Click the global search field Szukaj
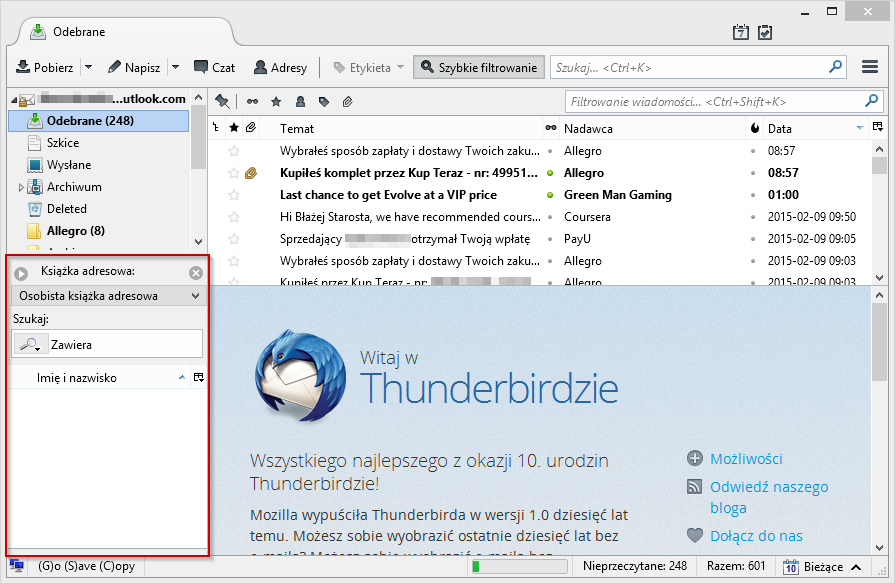This screenshot has width=895, height=584. 688,67
